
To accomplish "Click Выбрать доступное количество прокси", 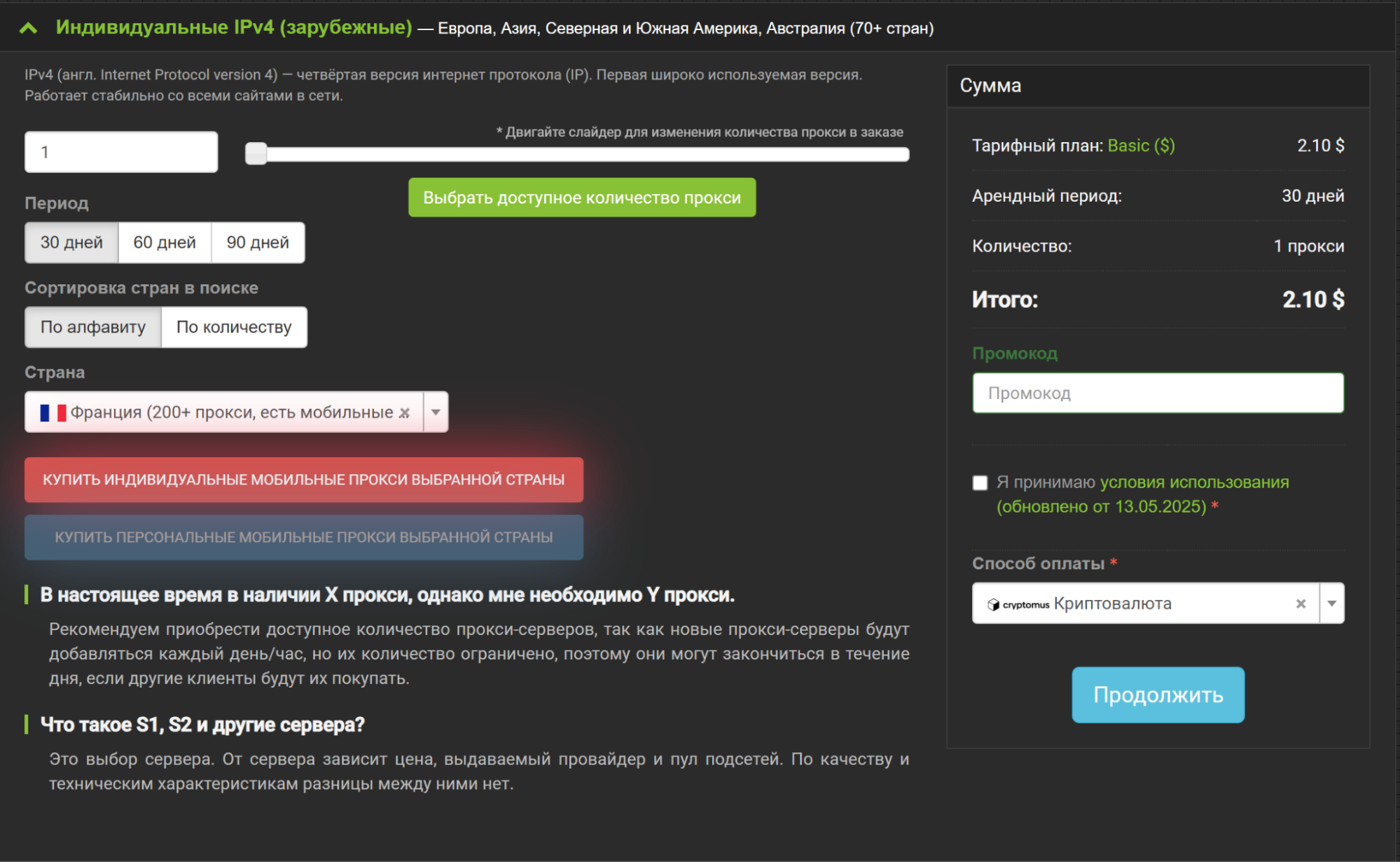I will [582, 197].
